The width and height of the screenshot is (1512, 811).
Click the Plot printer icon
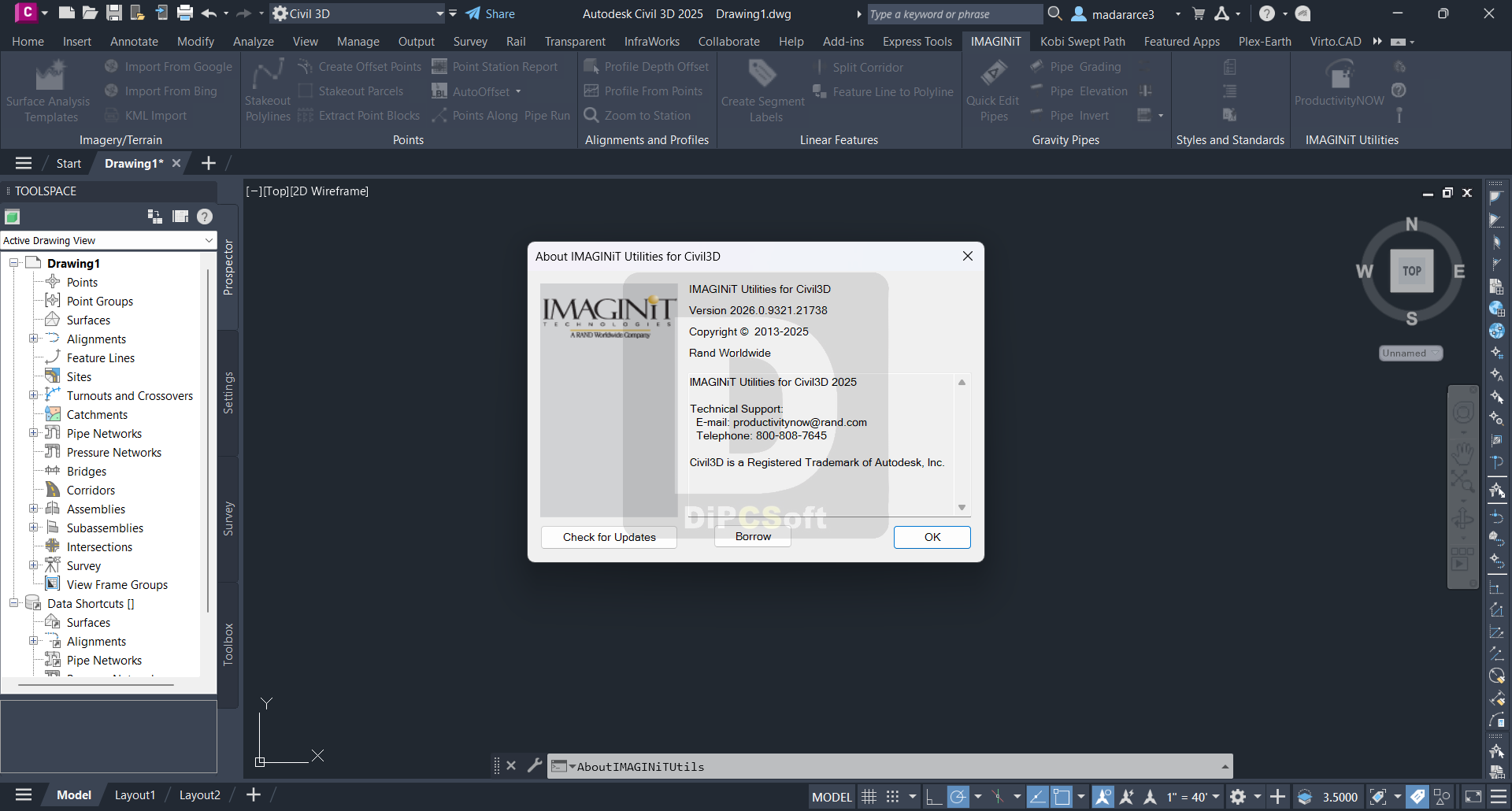coord(185,13)
